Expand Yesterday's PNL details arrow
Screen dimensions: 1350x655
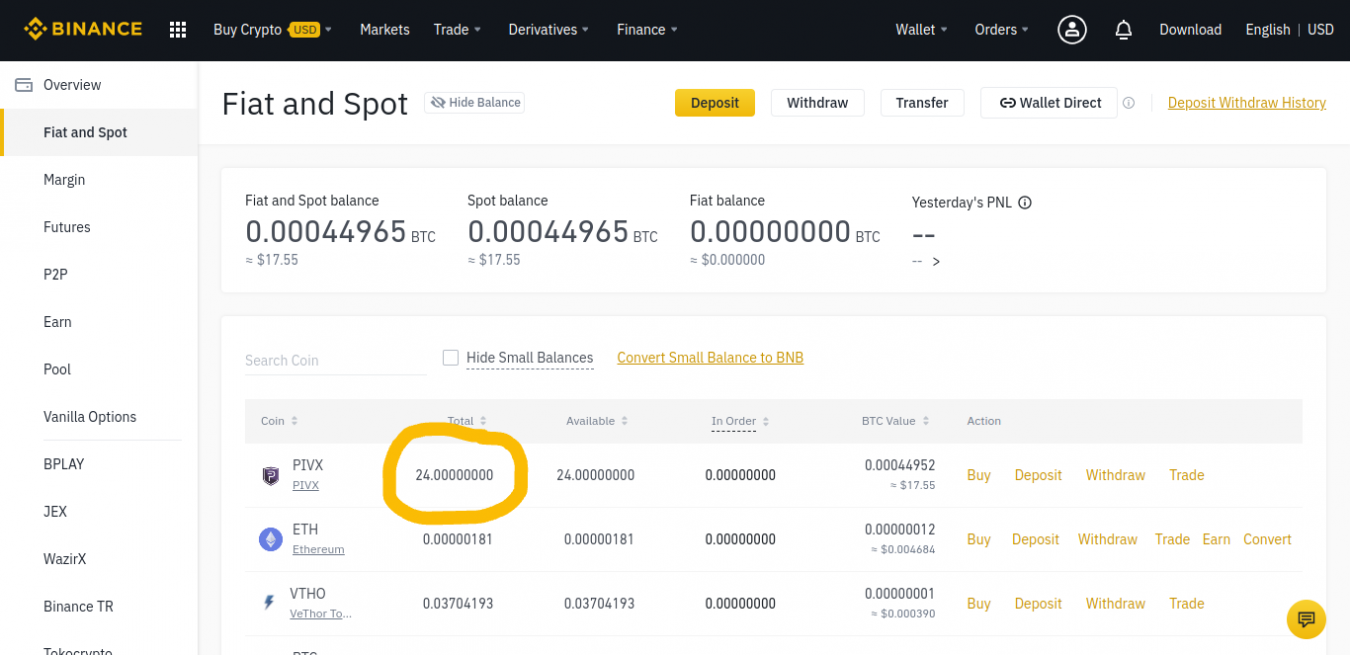(936, 262)
